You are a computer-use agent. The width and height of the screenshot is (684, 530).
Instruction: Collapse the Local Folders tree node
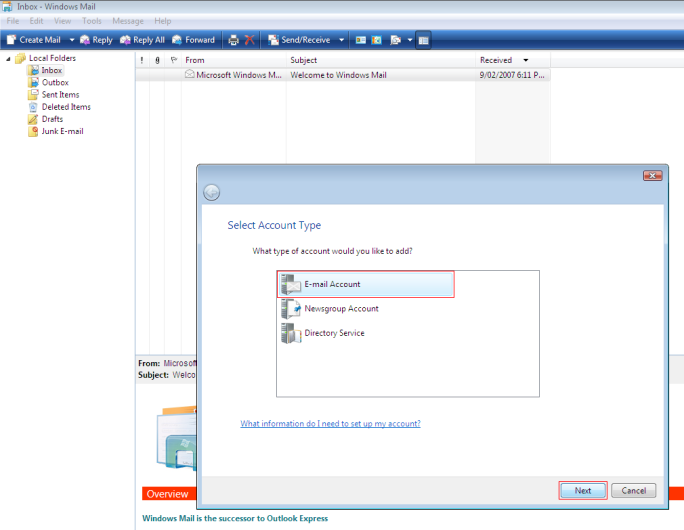[x=8, y=58]
